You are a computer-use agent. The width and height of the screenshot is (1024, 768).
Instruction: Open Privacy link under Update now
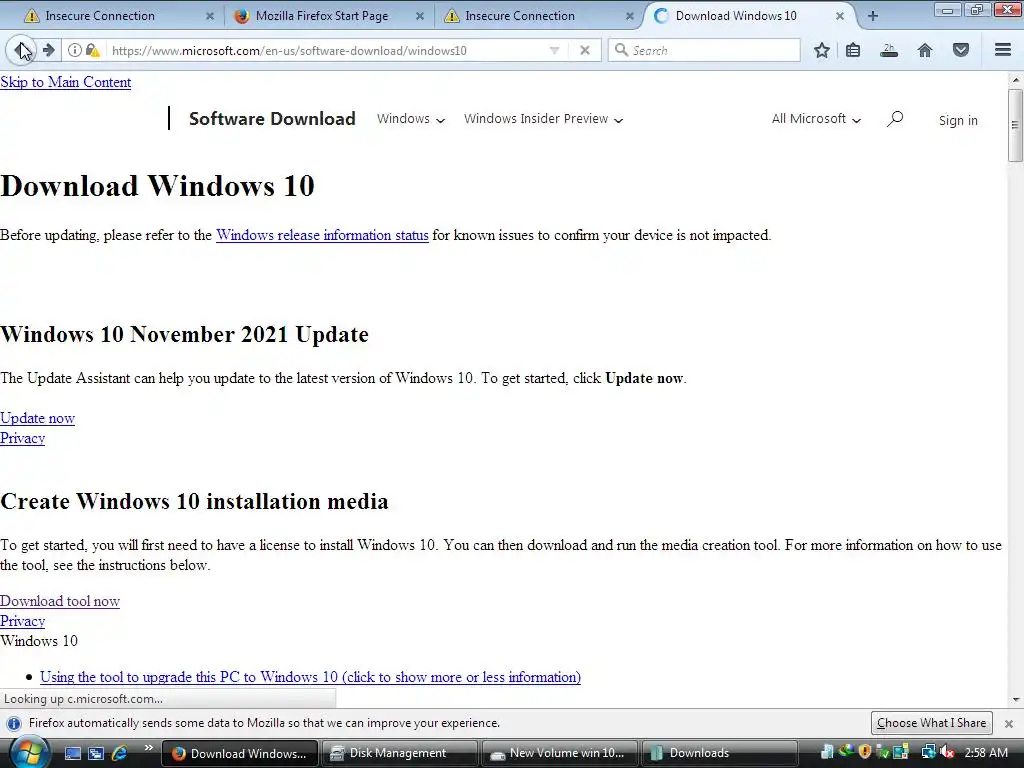pos(22,438)
